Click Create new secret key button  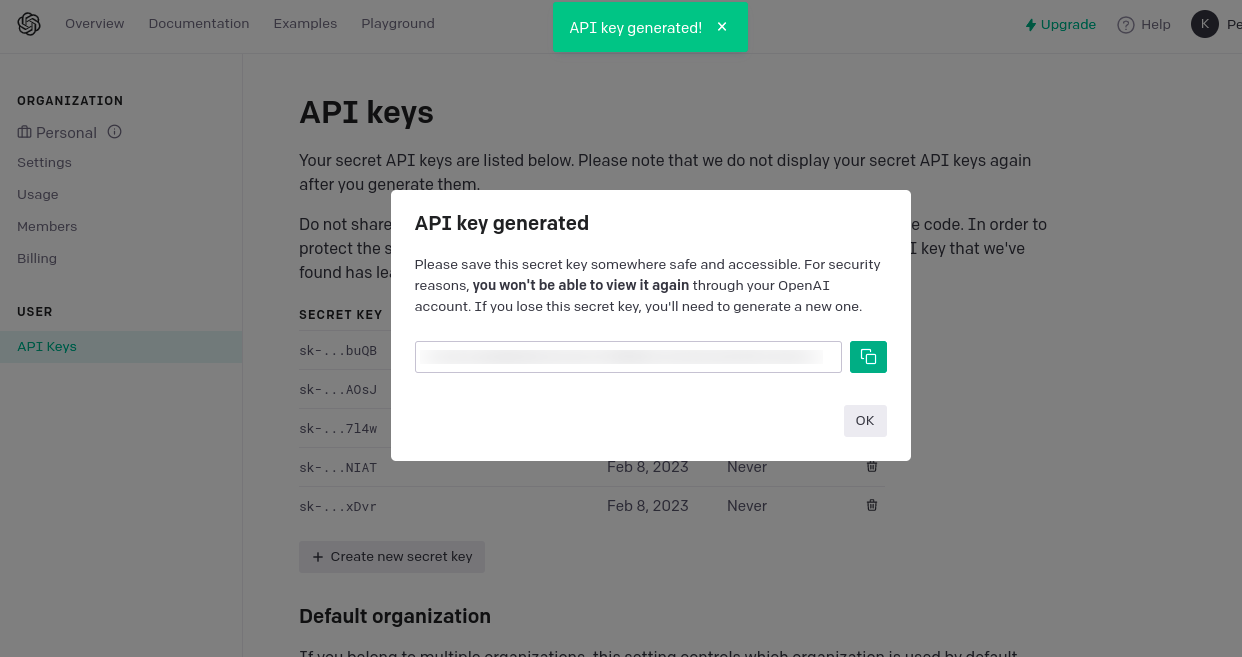point(392,557)
